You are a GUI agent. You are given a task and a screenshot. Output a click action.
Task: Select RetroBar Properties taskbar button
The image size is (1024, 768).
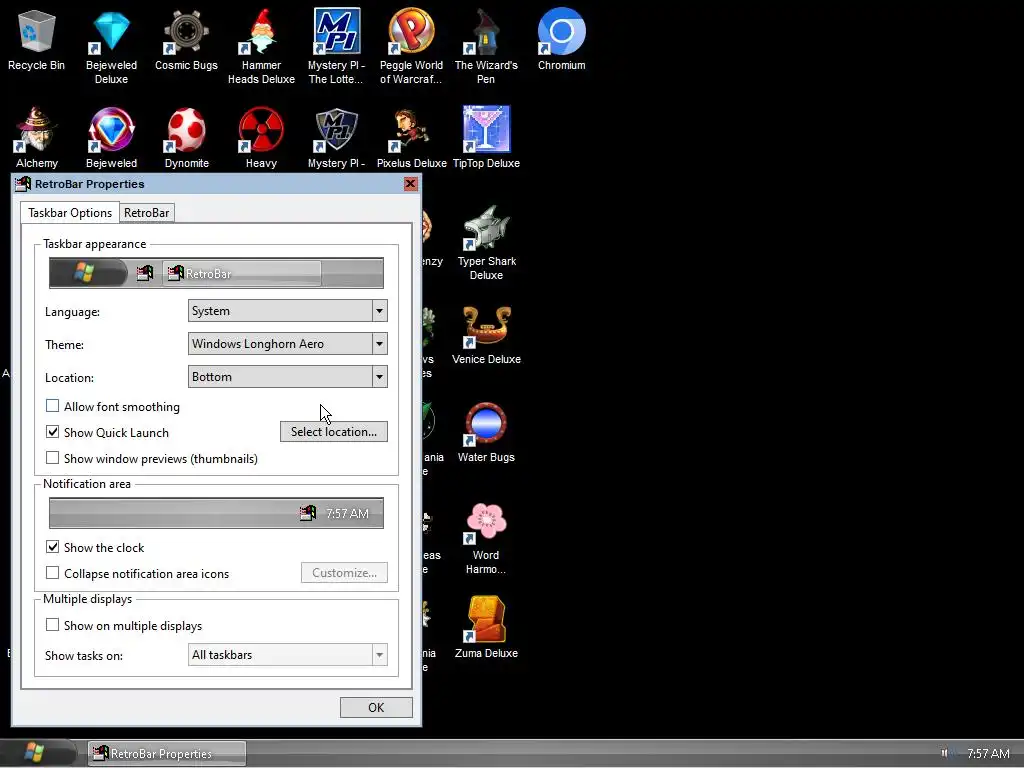[x=167, y=754]
